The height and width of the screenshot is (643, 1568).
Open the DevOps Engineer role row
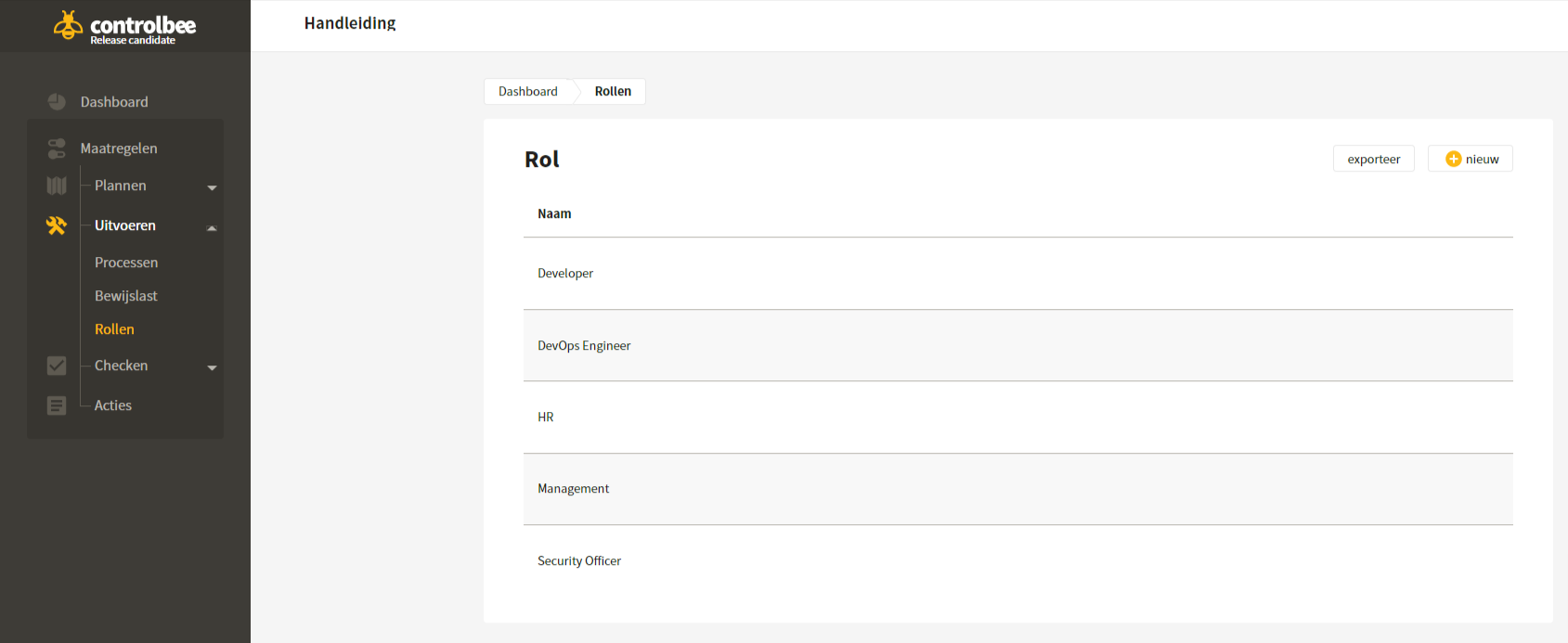coord(1018,345)
